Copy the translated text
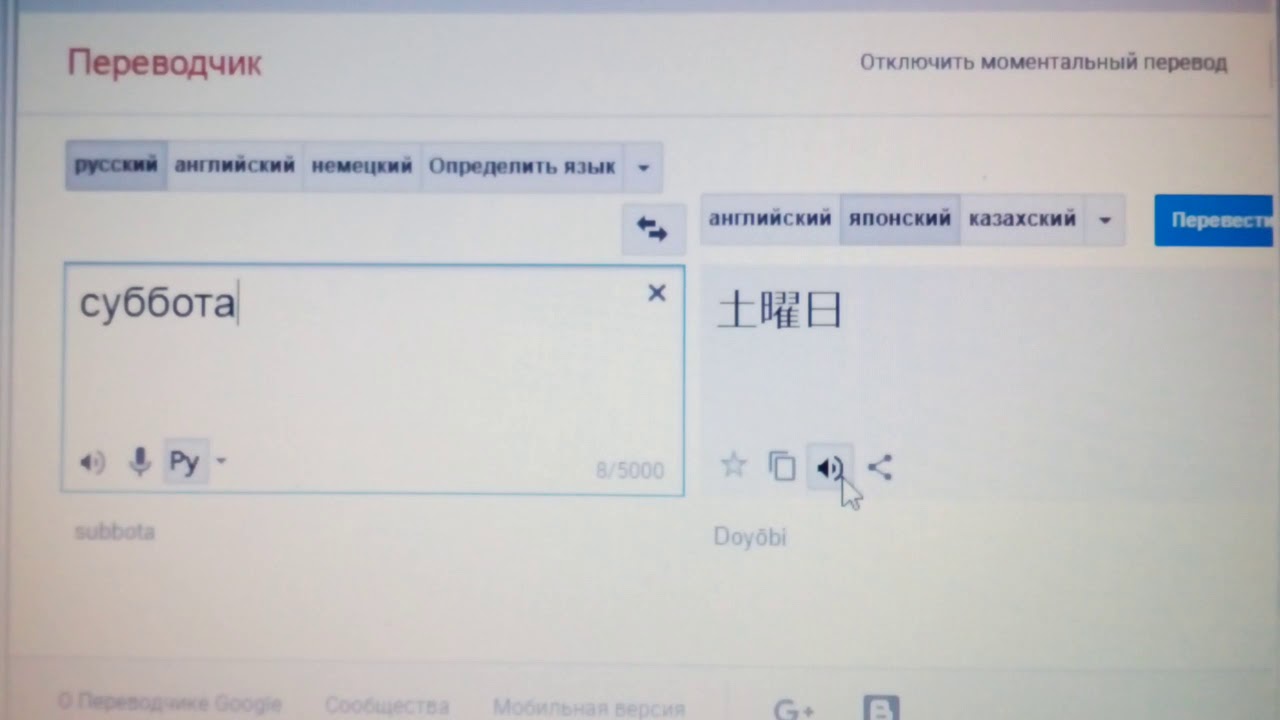Viewport: 1280px width, 720px height. click(x=782, y=466)
